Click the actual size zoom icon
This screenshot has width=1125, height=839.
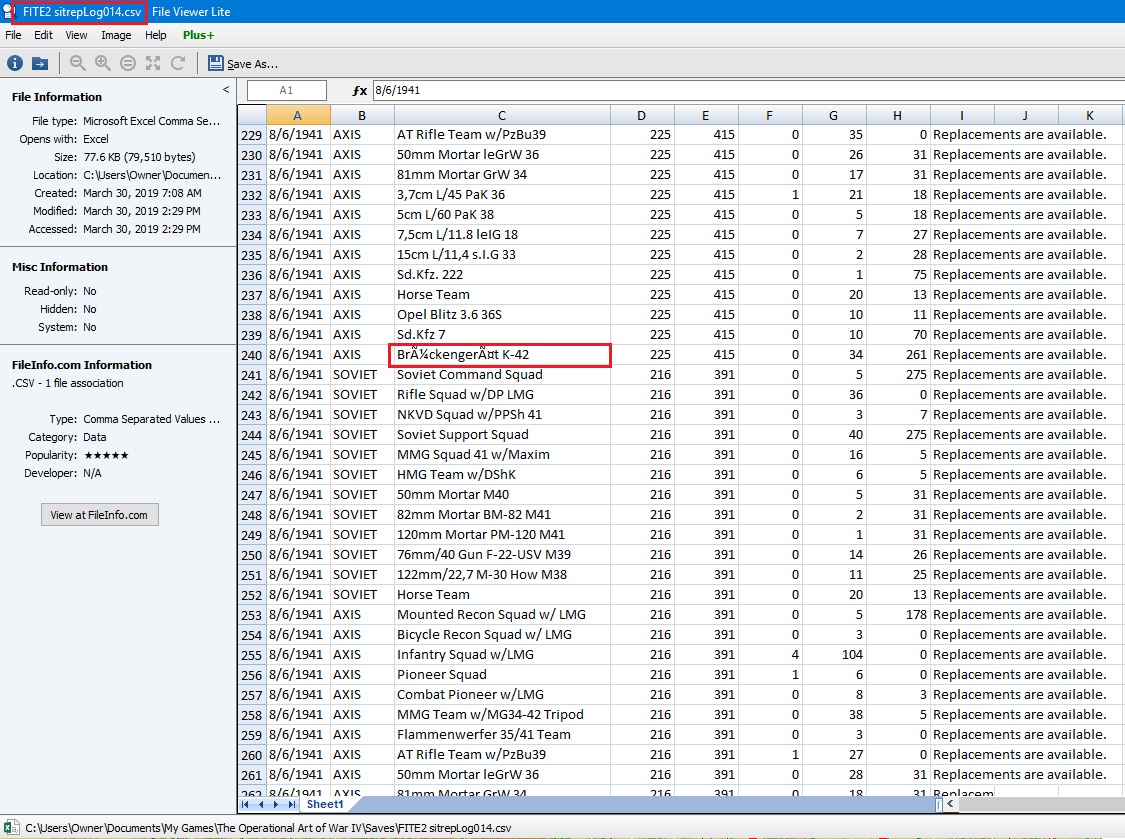pos(128,63)
